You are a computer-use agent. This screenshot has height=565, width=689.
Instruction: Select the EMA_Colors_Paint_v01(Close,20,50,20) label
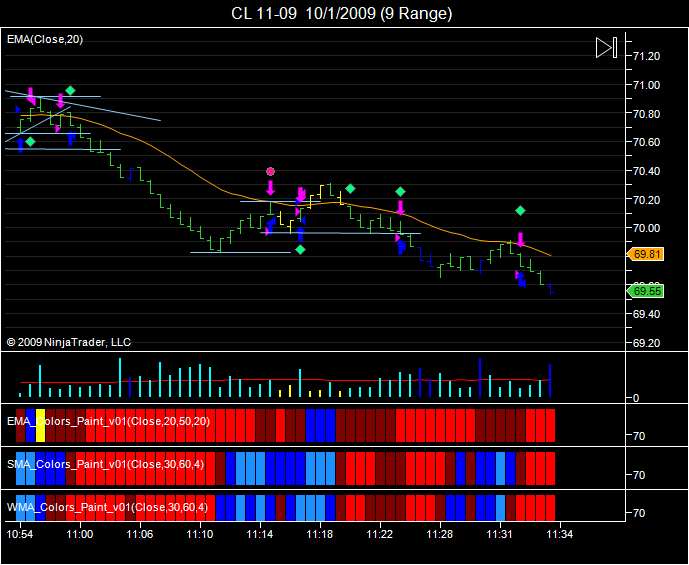(x=109, y=422)
